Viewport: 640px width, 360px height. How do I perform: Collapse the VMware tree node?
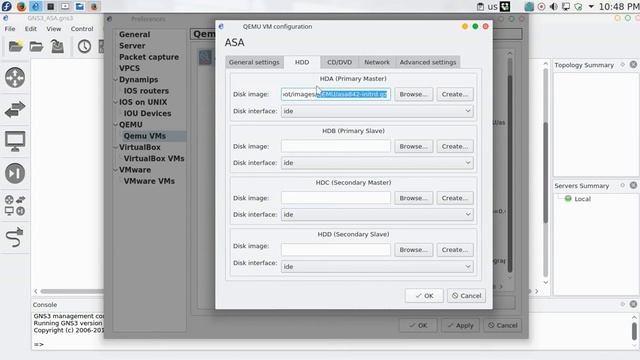(x=116, y=170)
